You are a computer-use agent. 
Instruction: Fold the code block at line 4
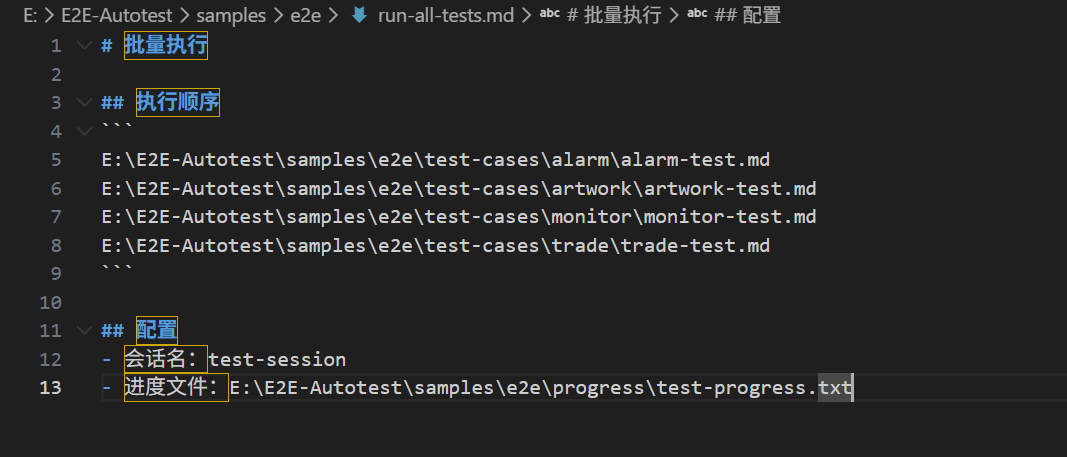(x=84, y=131)
